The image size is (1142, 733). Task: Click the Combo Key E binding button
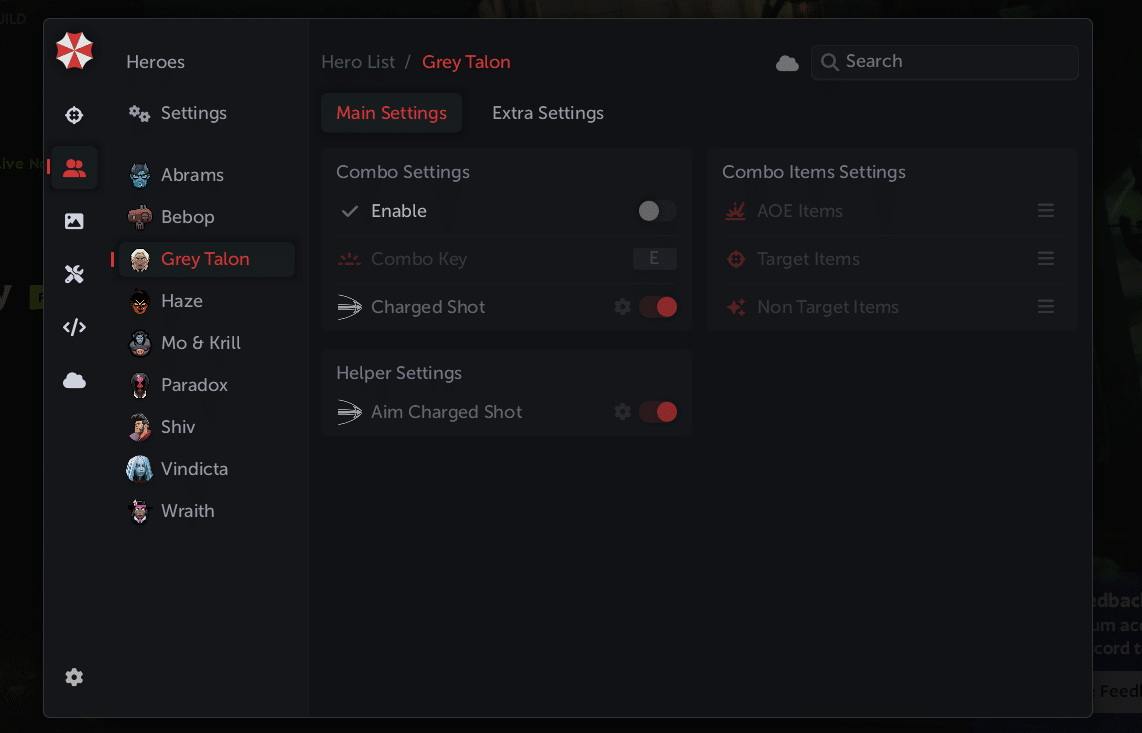point(654,259)
